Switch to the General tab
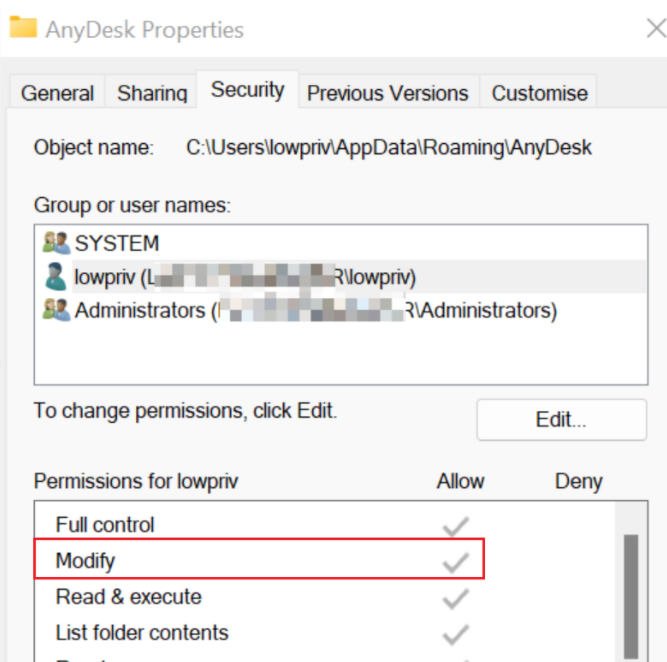Image resolution: width=667 pixels, height=662 pixels. coord(57,94)
